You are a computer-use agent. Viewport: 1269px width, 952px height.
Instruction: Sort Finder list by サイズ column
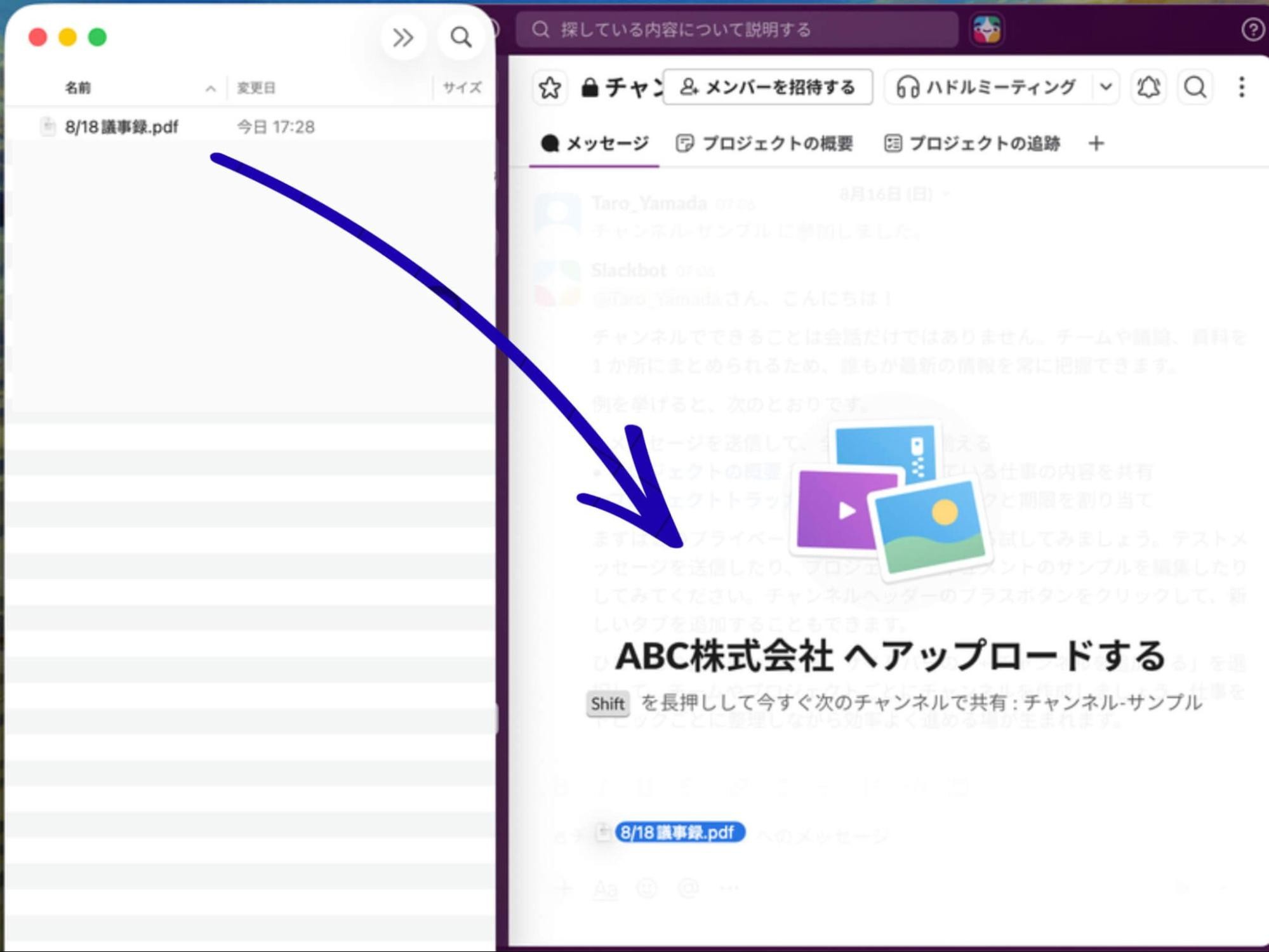(x=462, y=88)
